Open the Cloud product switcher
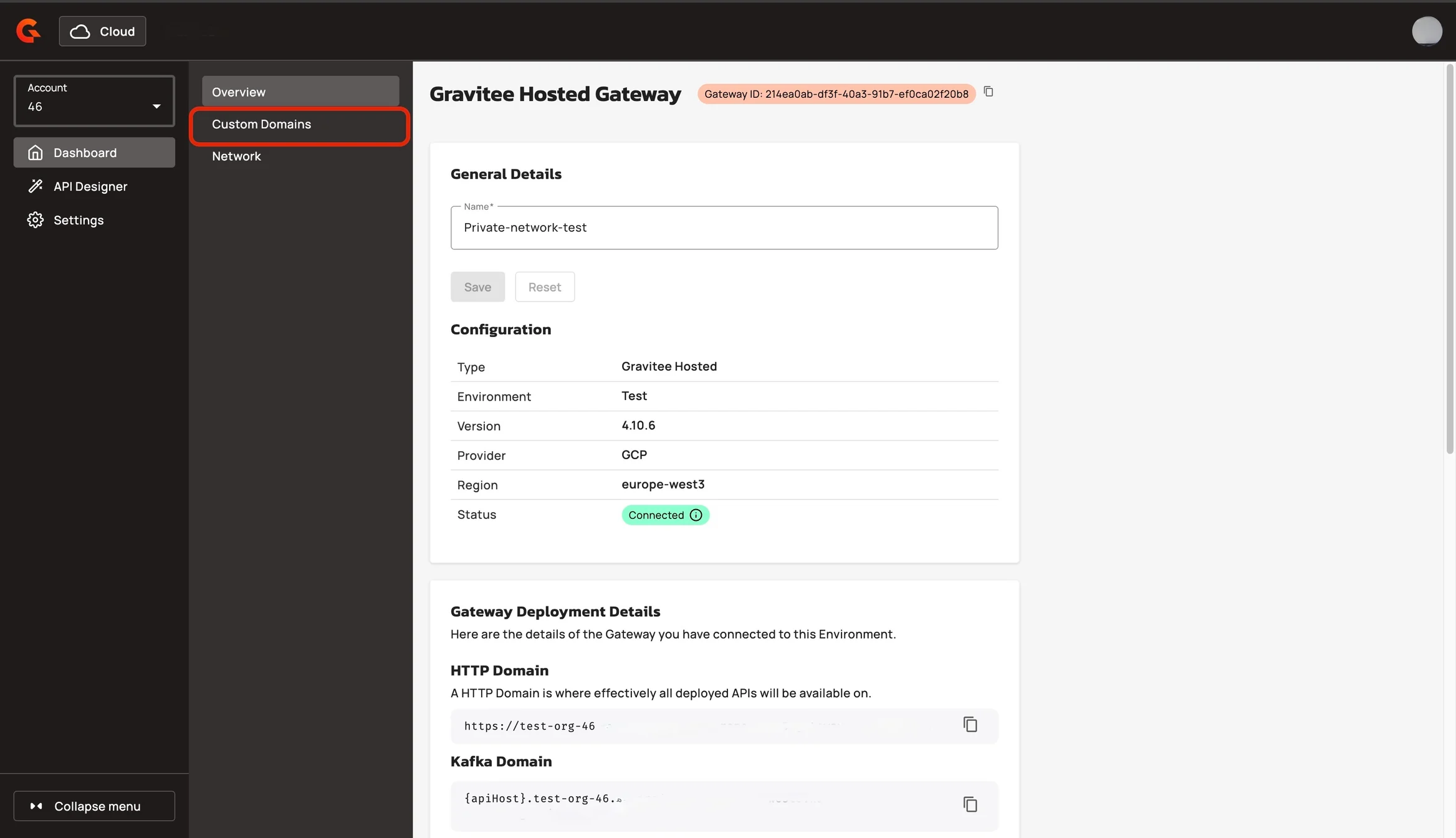1456x838 pixels. click(x=103, y=31)
